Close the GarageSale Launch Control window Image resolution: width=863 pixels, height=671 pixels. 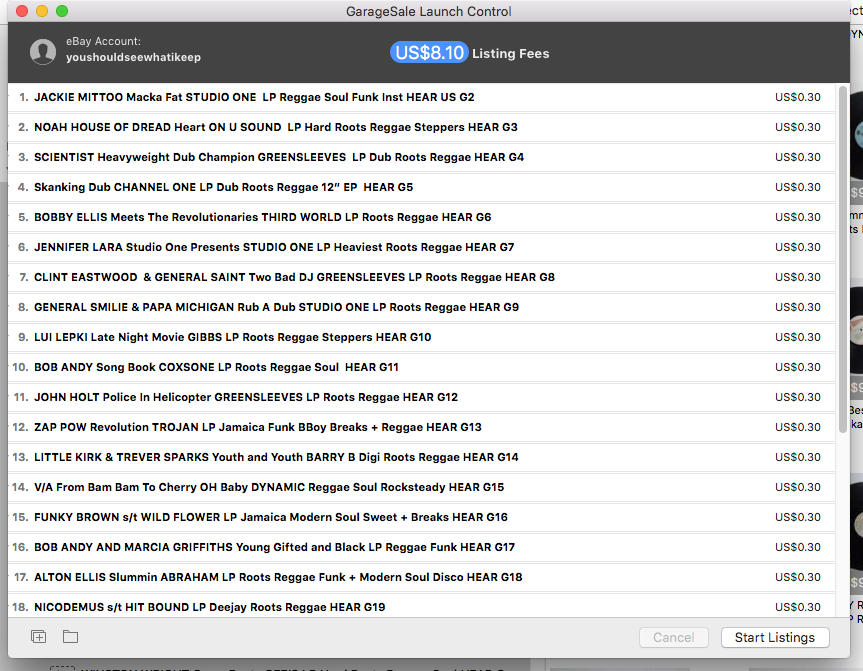22,11
